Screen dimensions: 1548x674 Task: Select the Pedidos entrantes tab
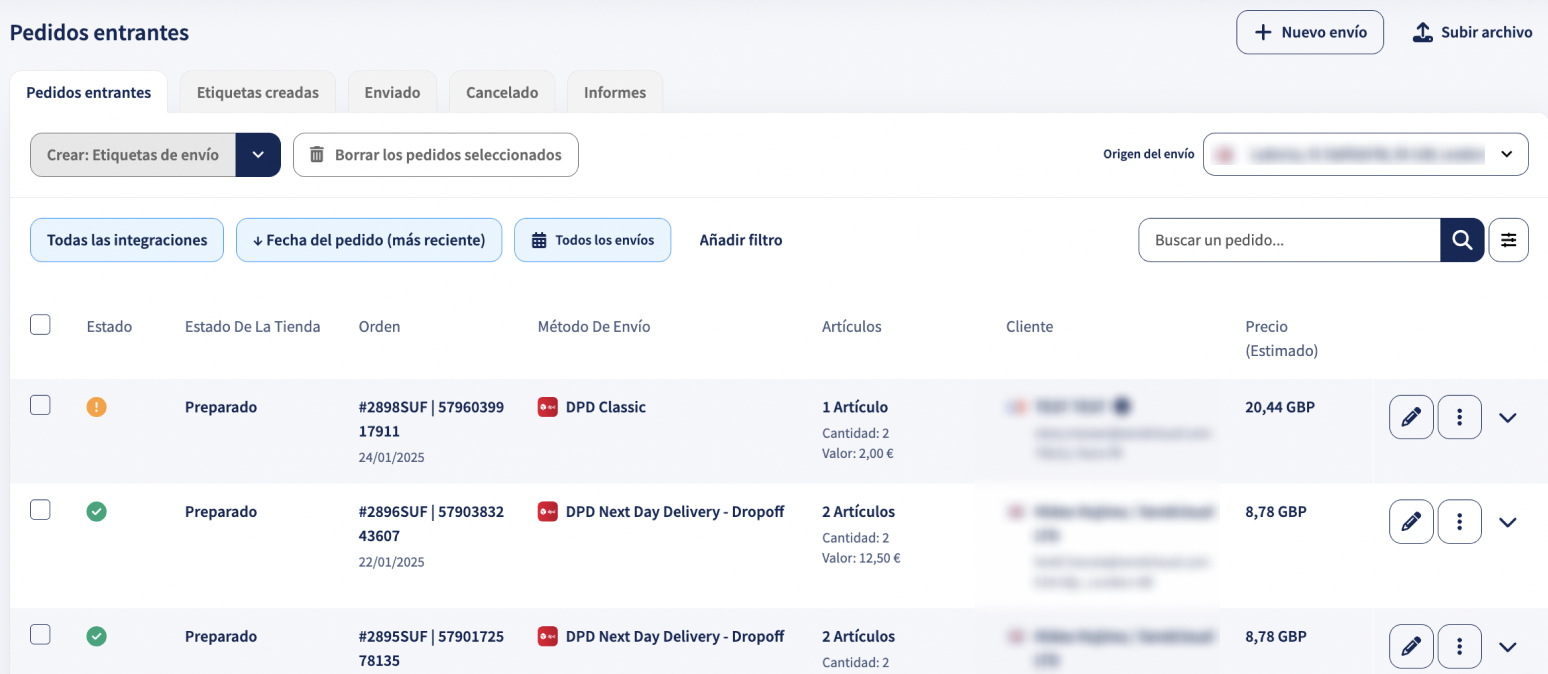coord(89,92)
